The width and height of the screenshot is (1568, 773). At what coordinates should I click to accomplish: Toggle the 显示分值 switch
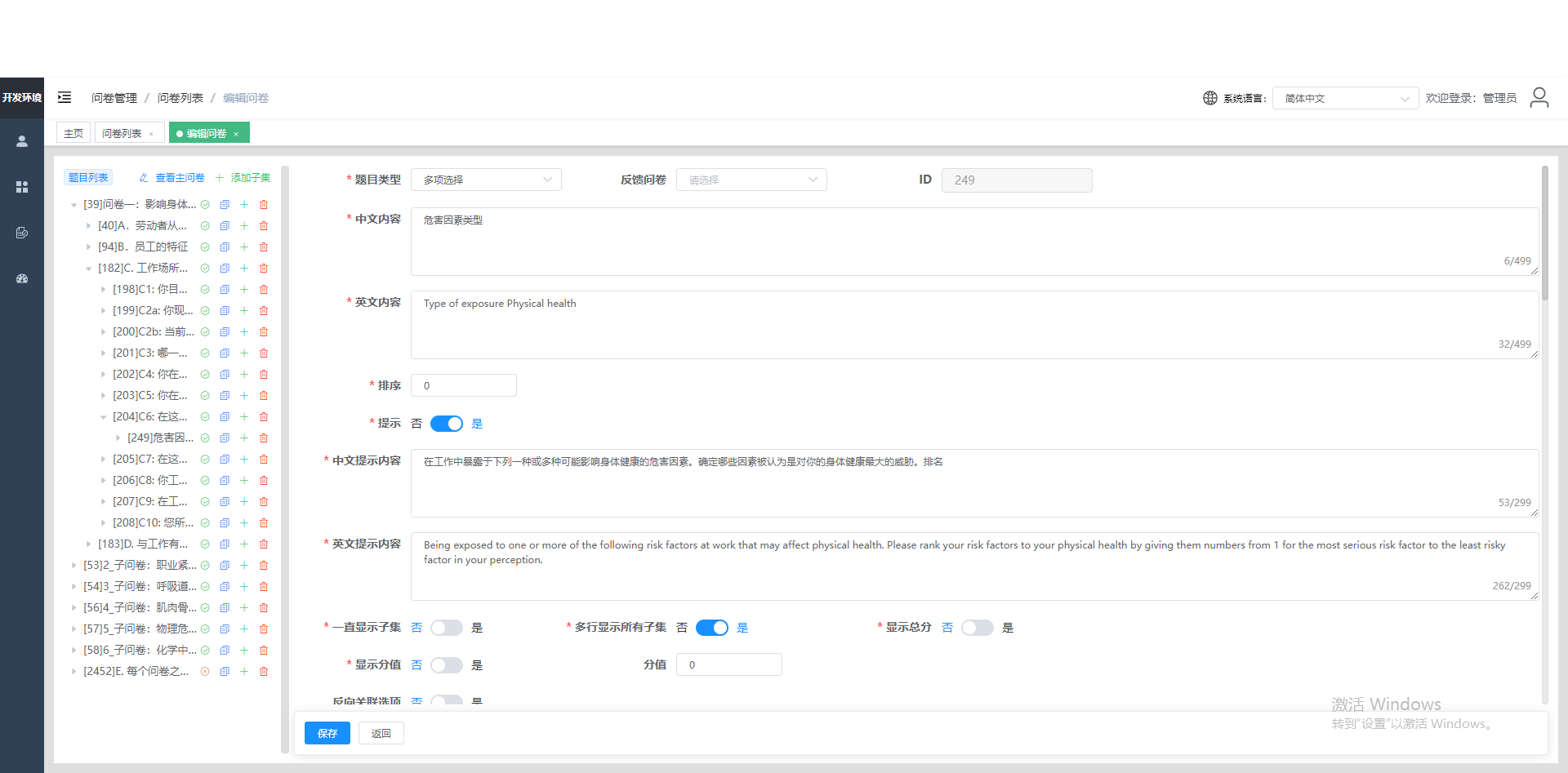[447, 665]
